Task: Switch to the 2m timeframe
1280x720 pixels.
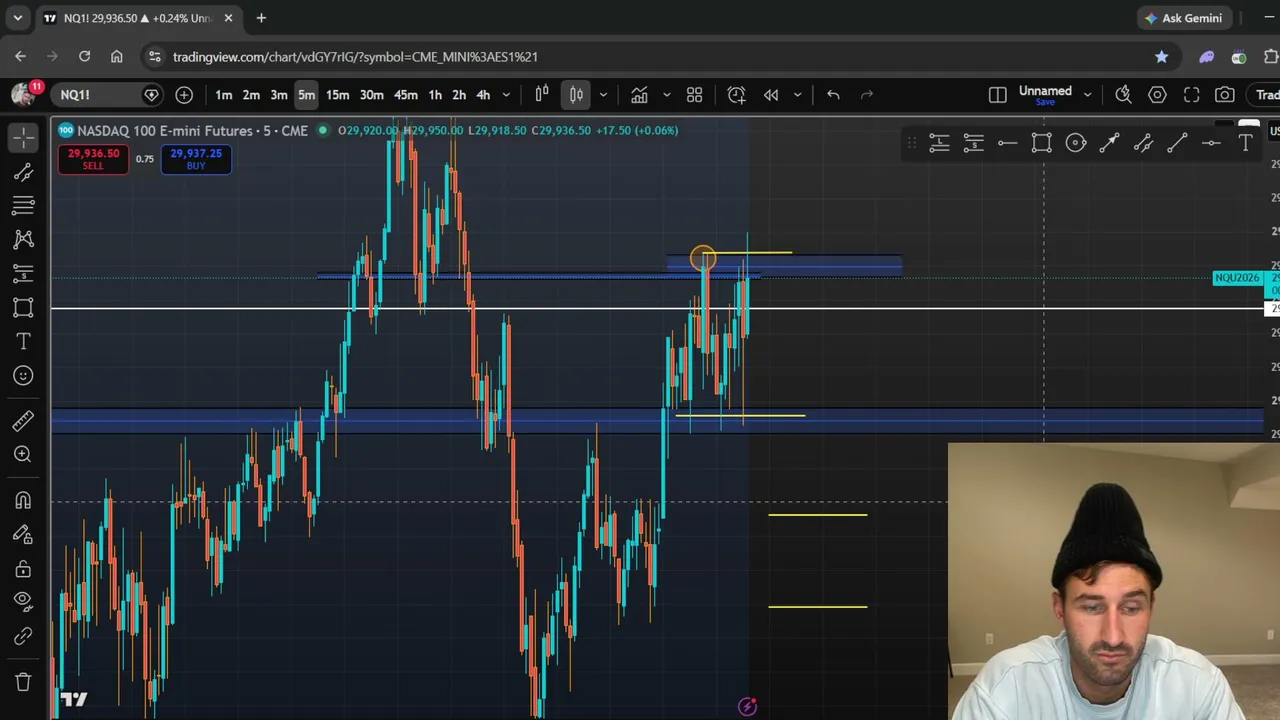Action: [251, 95]
